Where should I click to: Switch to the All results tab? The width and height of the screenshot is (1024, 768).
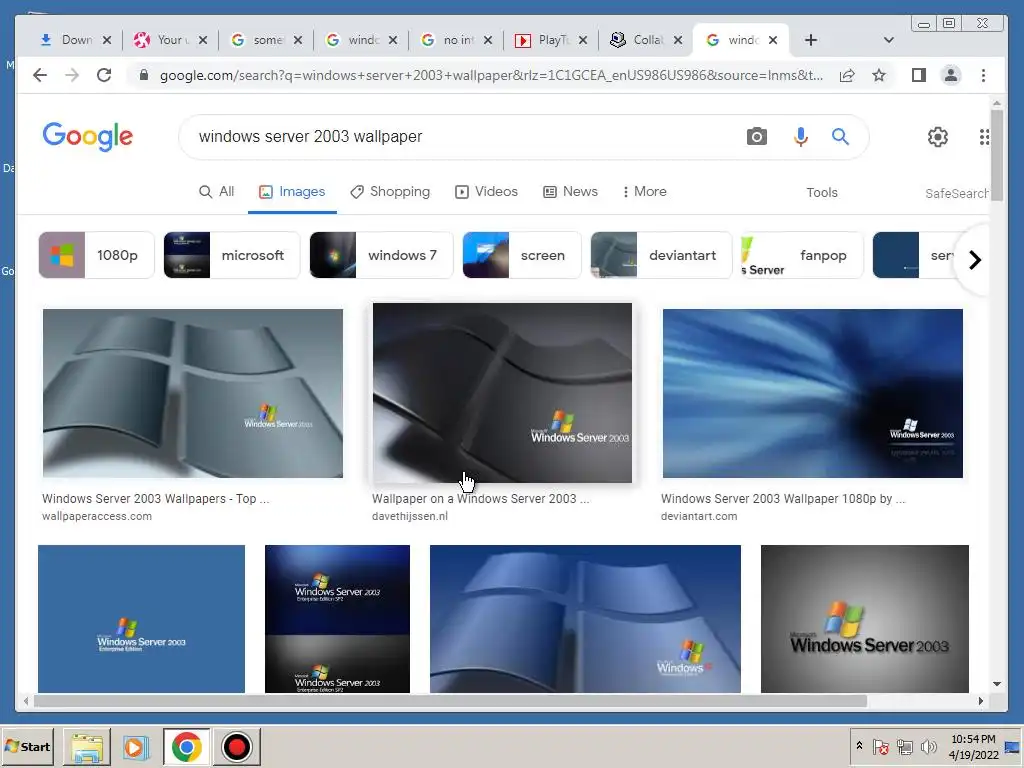(x=216, y=191)
